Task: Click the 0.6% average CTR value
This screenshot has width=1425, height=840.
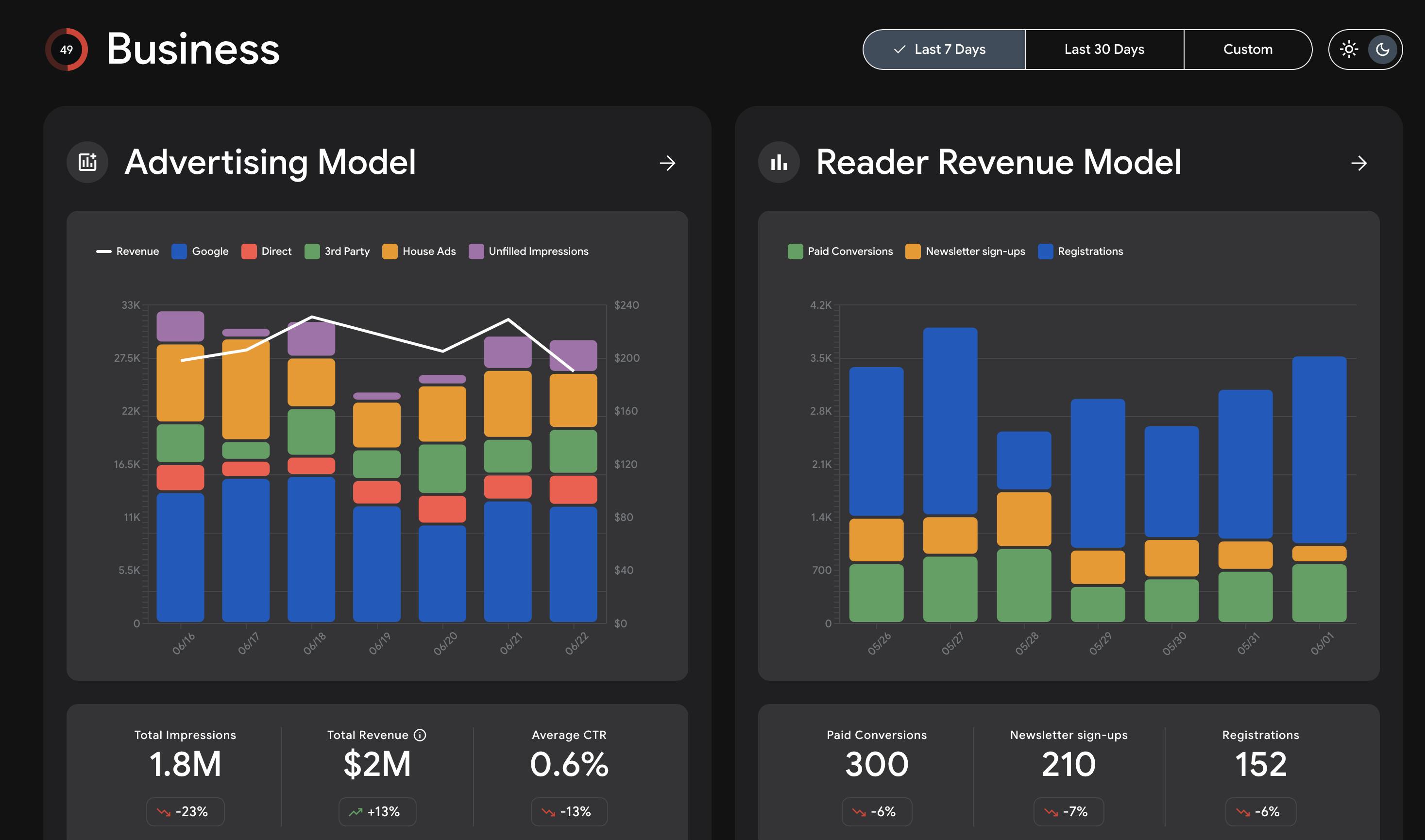Action: coord(569,764)
